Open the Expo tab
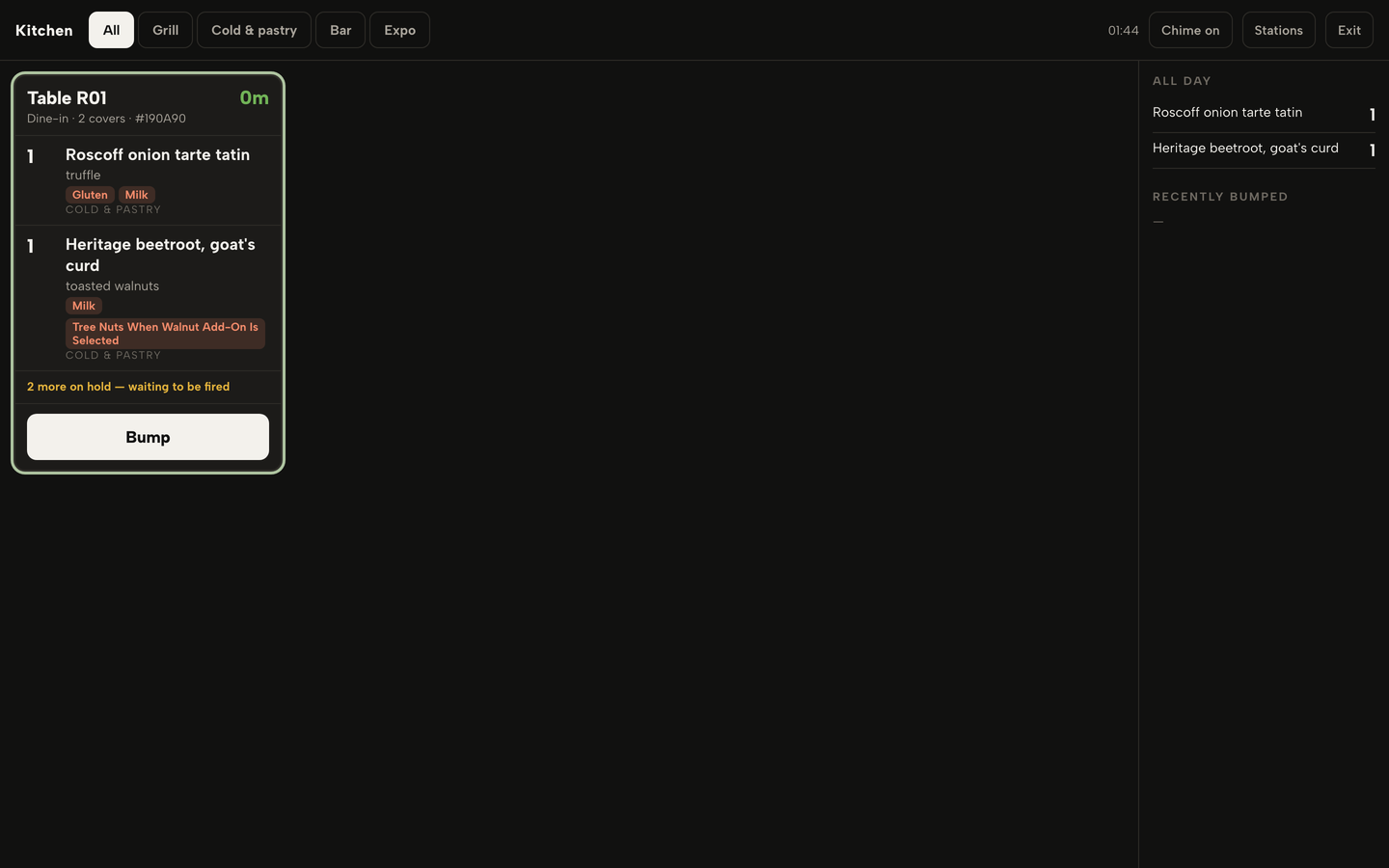This screenshot has height=868, width=1389. click(x=399, y=30)
